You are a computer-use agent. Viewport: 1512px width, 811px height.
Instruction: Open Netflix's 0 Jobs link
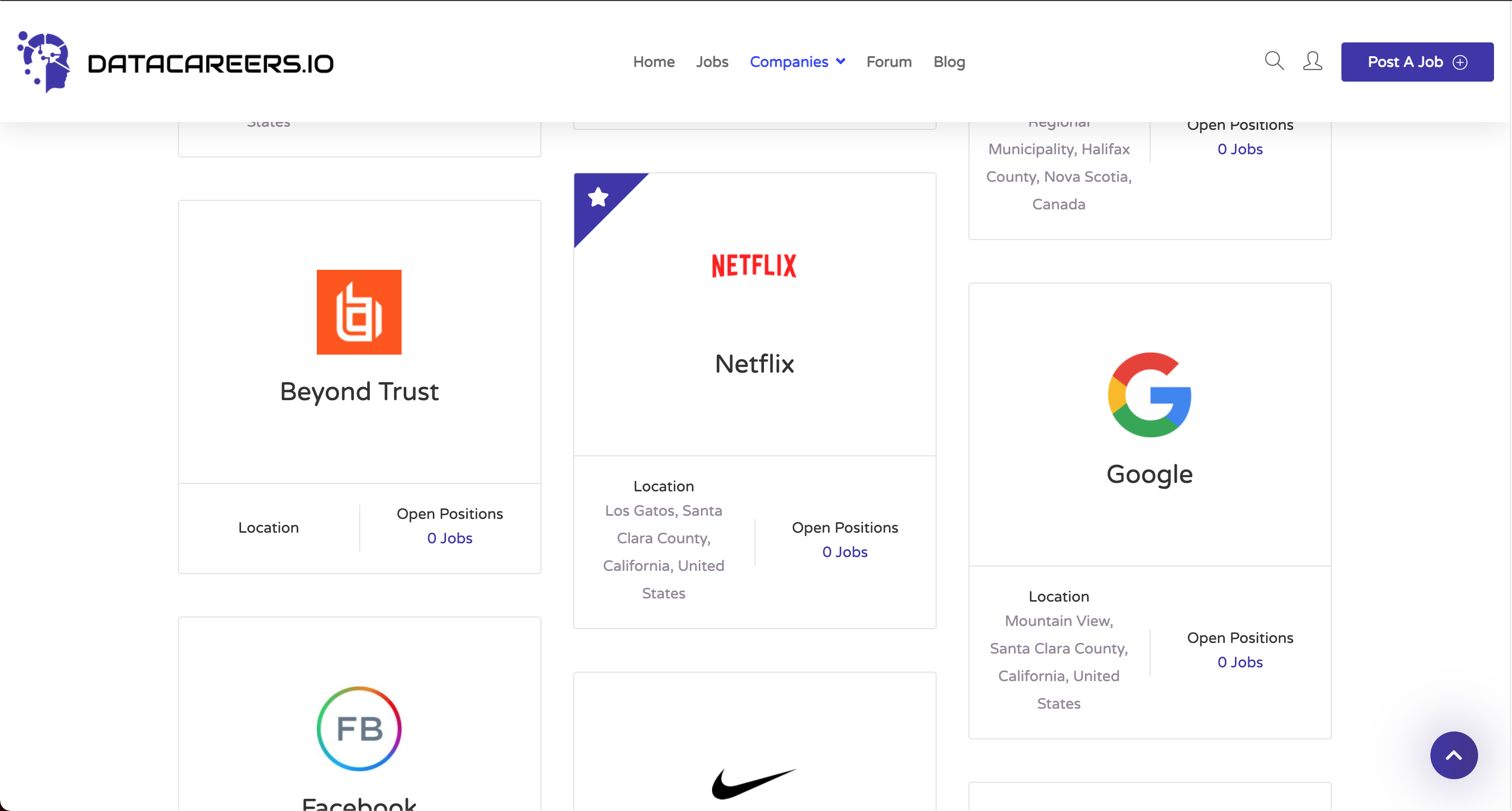pos(844,552)
